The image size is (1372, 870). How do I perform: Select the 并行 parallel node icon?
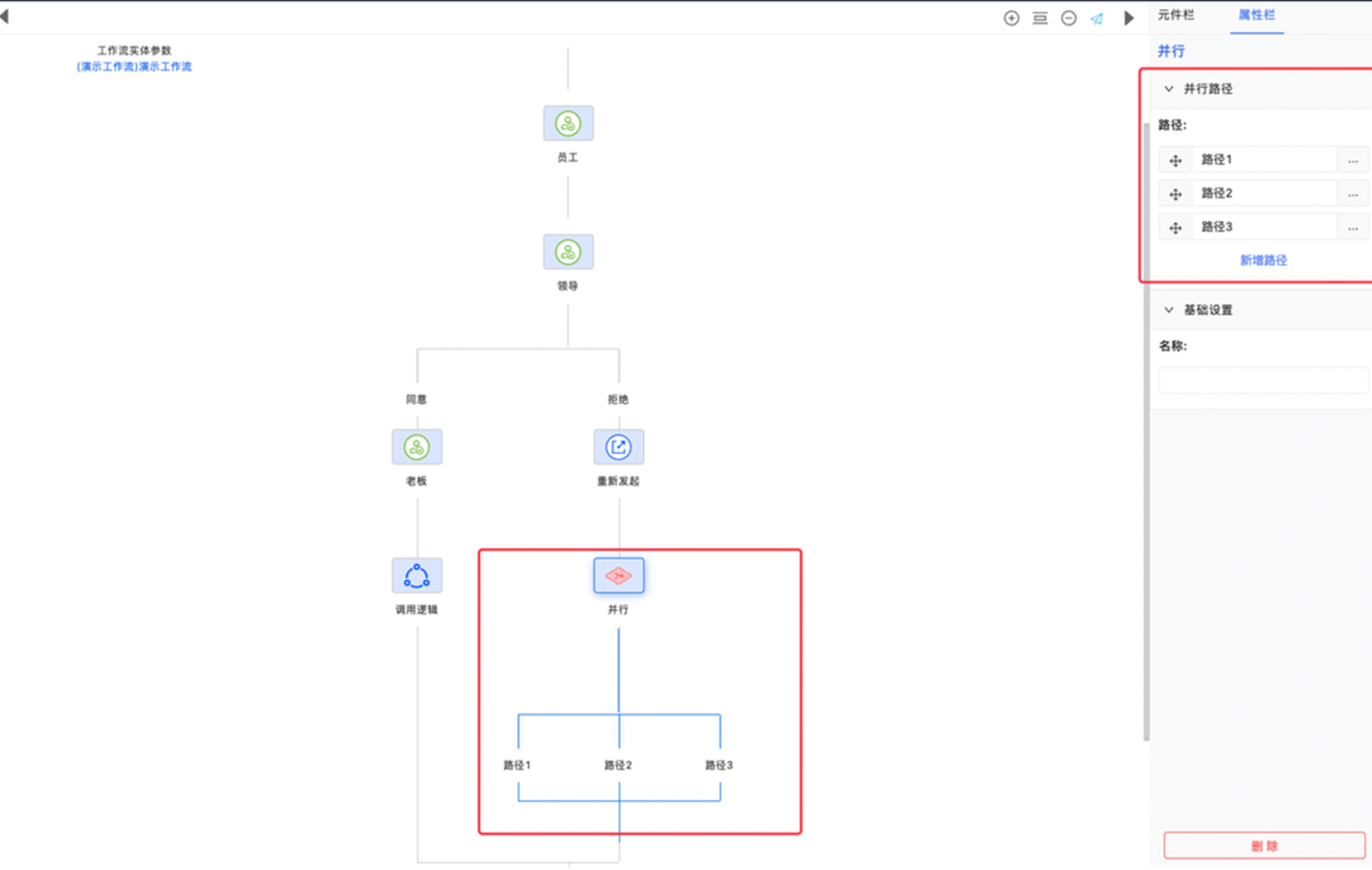(x=618, y=576)
